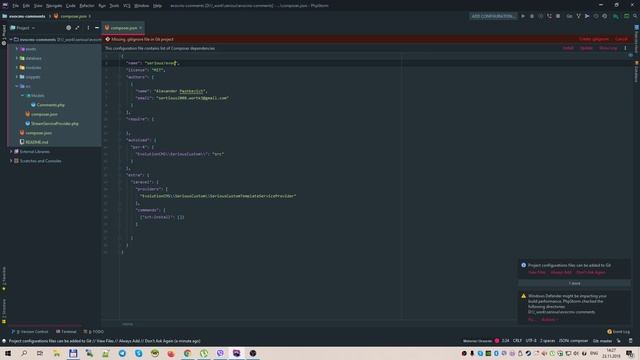Screen dimensions: 640x360
Task: Click Git: master branch widget
Action: coord(602,340)
